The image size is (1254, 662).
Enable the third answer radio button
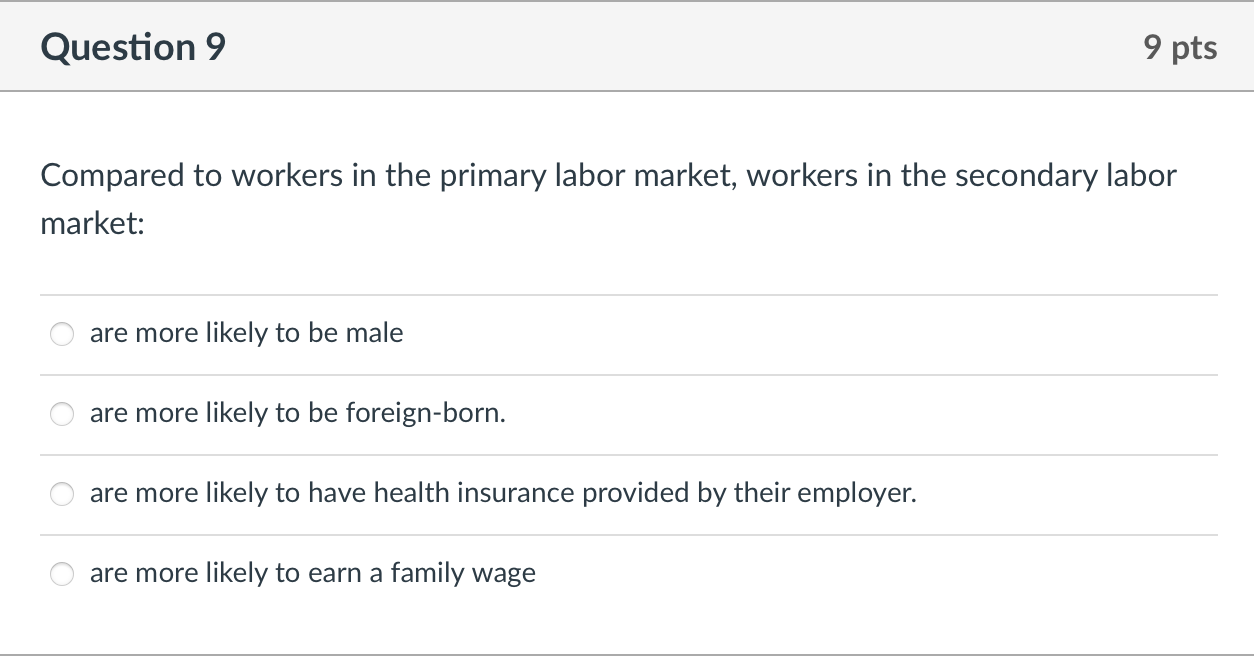[x=61, y=494]
